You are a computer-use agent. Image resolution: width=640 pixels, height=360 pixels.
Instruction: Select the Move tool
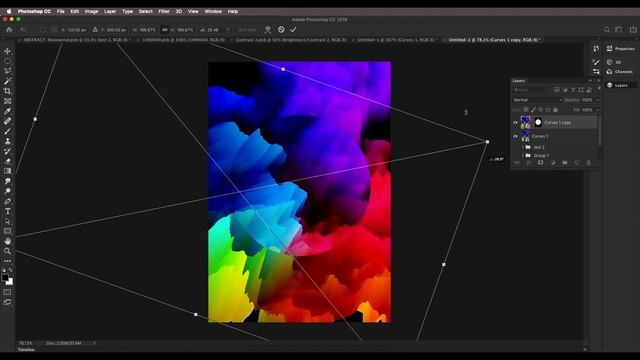7,51
